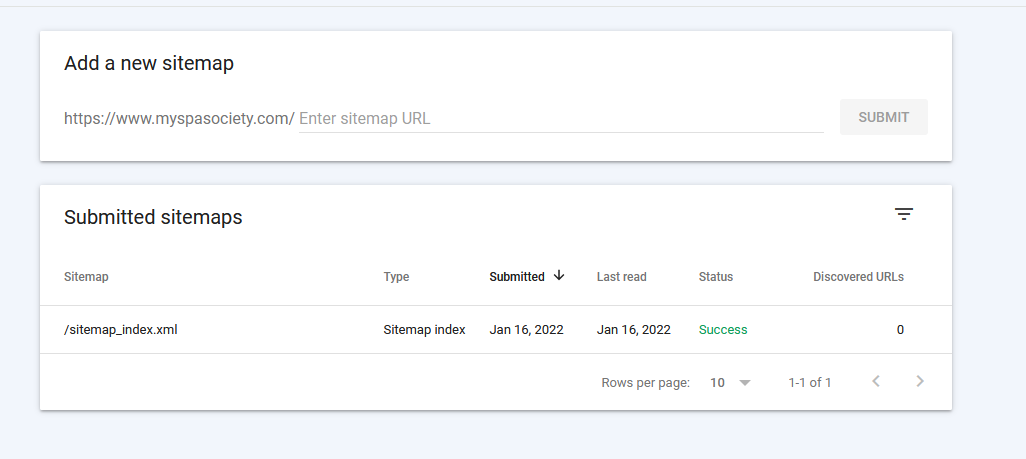Select the Sitemap index type cell
1026x459 pixels.
(x=425, y=330)
